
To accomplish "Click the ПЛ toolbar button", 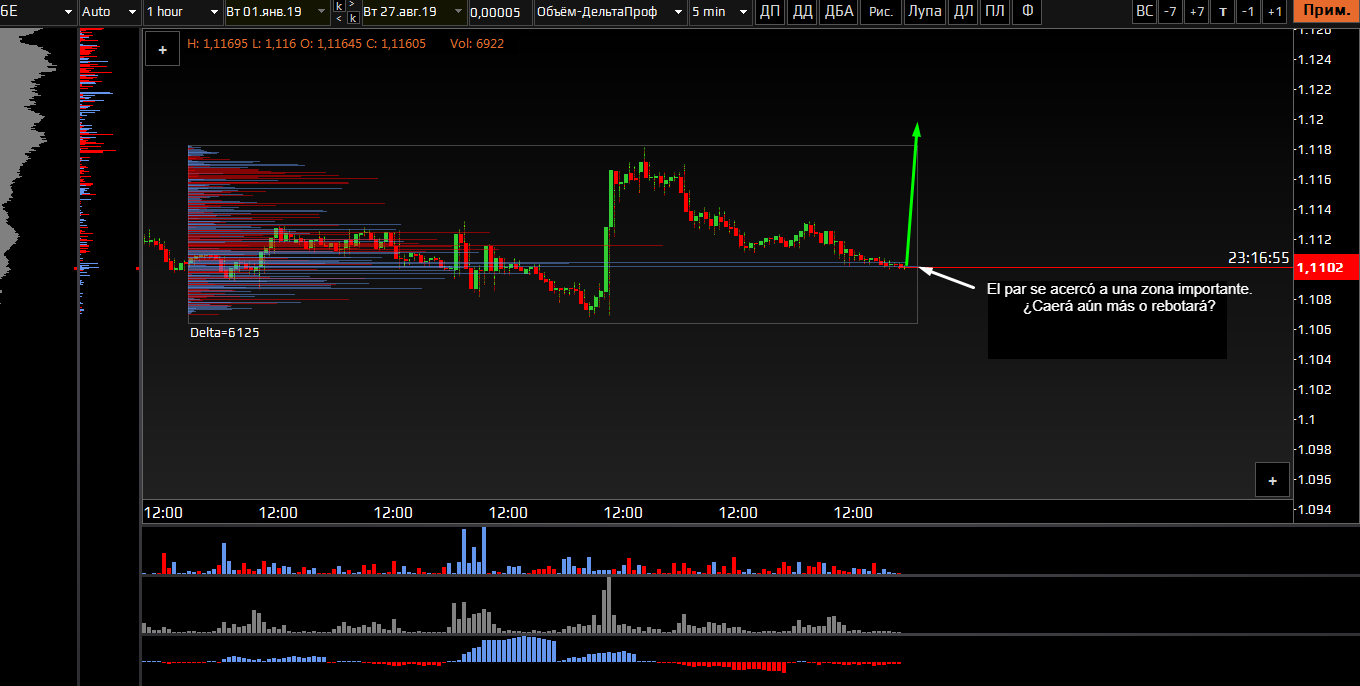I will 994,12.
